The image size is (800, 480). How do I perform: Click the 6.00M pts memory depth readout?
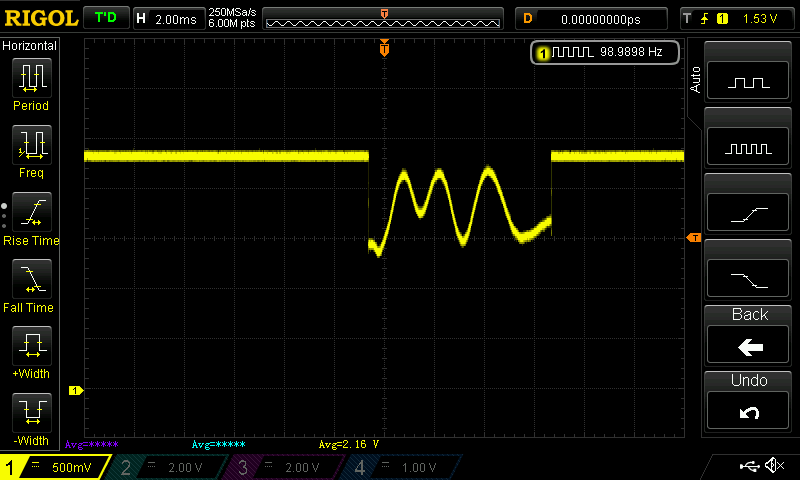232,24
